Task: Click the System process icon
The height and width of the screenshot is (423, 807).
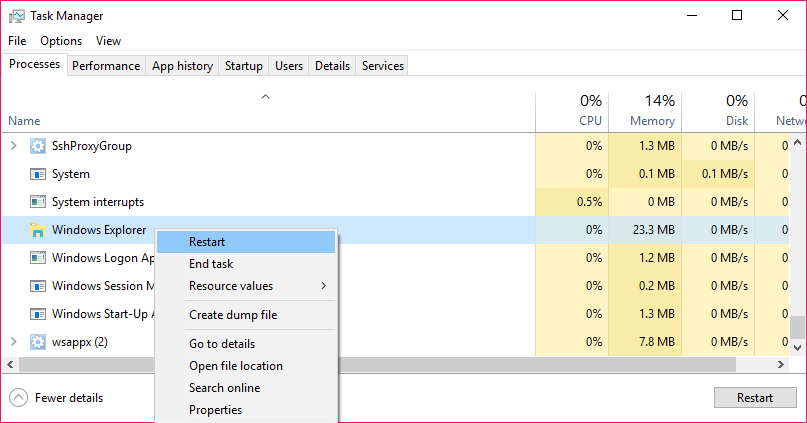Action: click(38, 174)
